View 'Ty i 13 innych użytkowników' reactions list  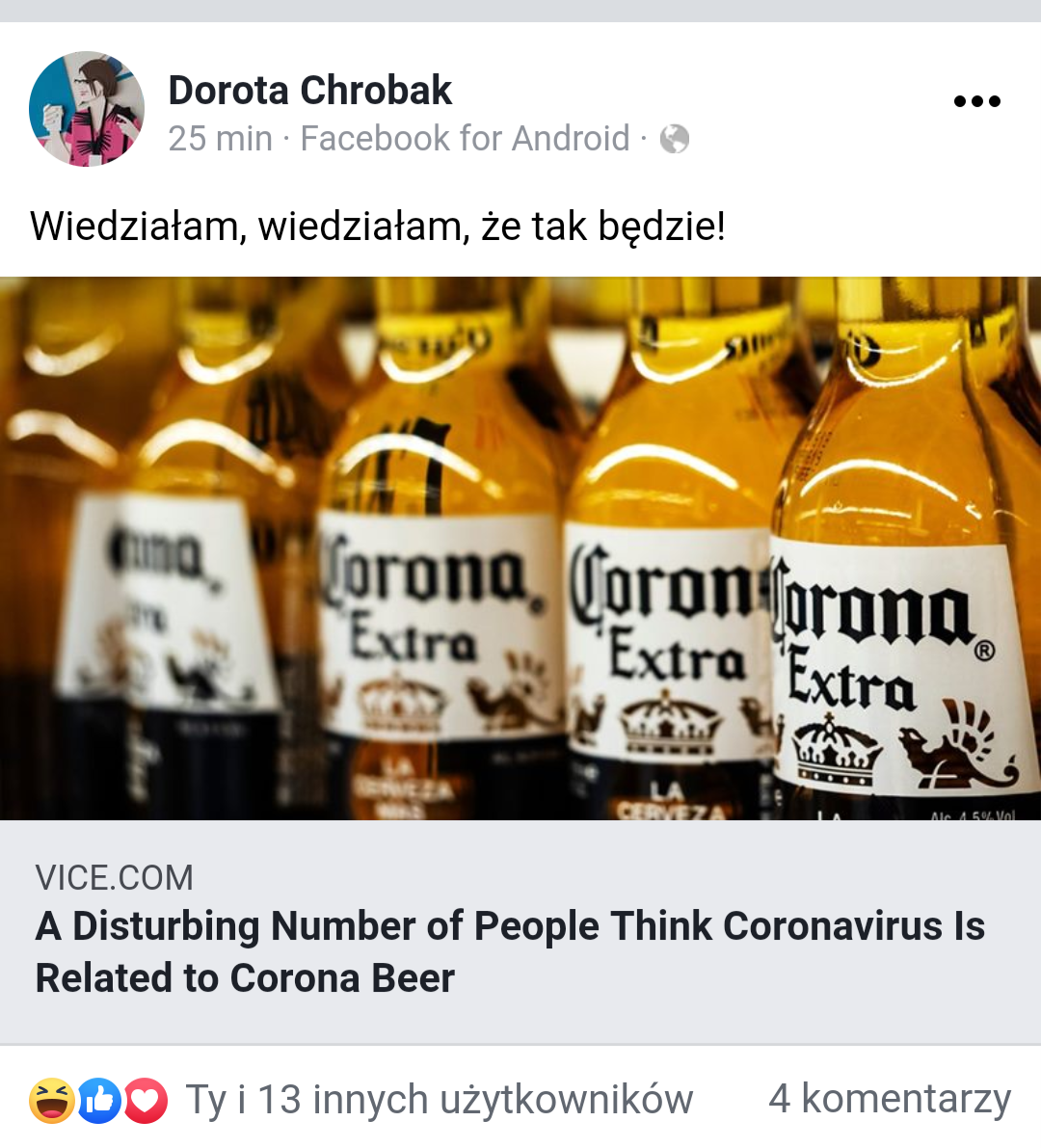pos(440,1100)
